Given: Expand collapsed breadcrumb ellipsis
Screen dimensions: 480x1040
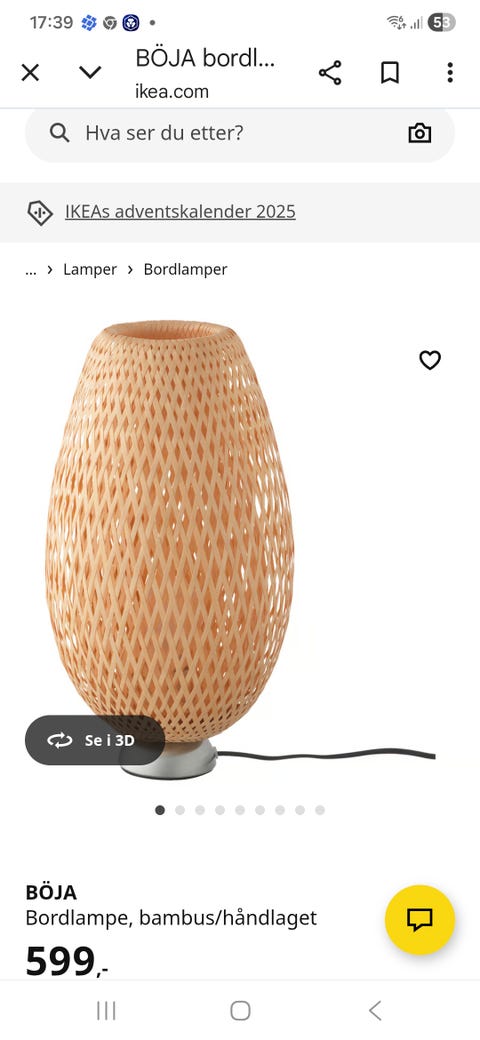Looking at the screenshot, I should point(30,269).
